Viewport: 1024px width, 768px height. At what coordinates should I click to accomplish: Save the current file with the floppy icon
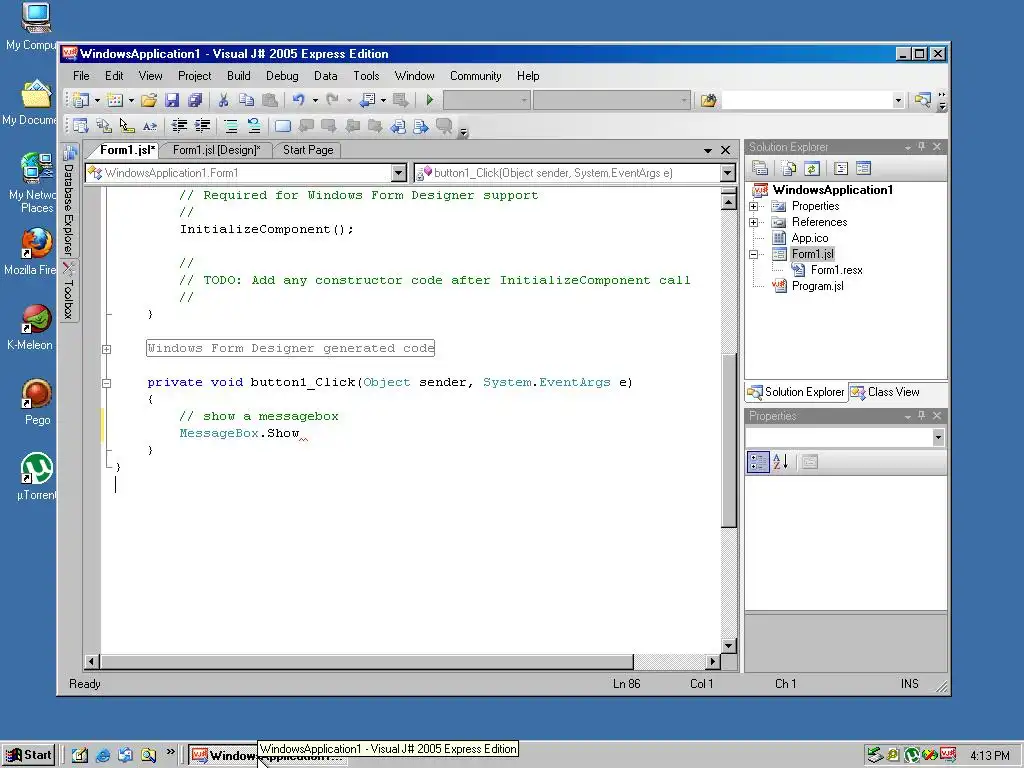pos(172,100)
